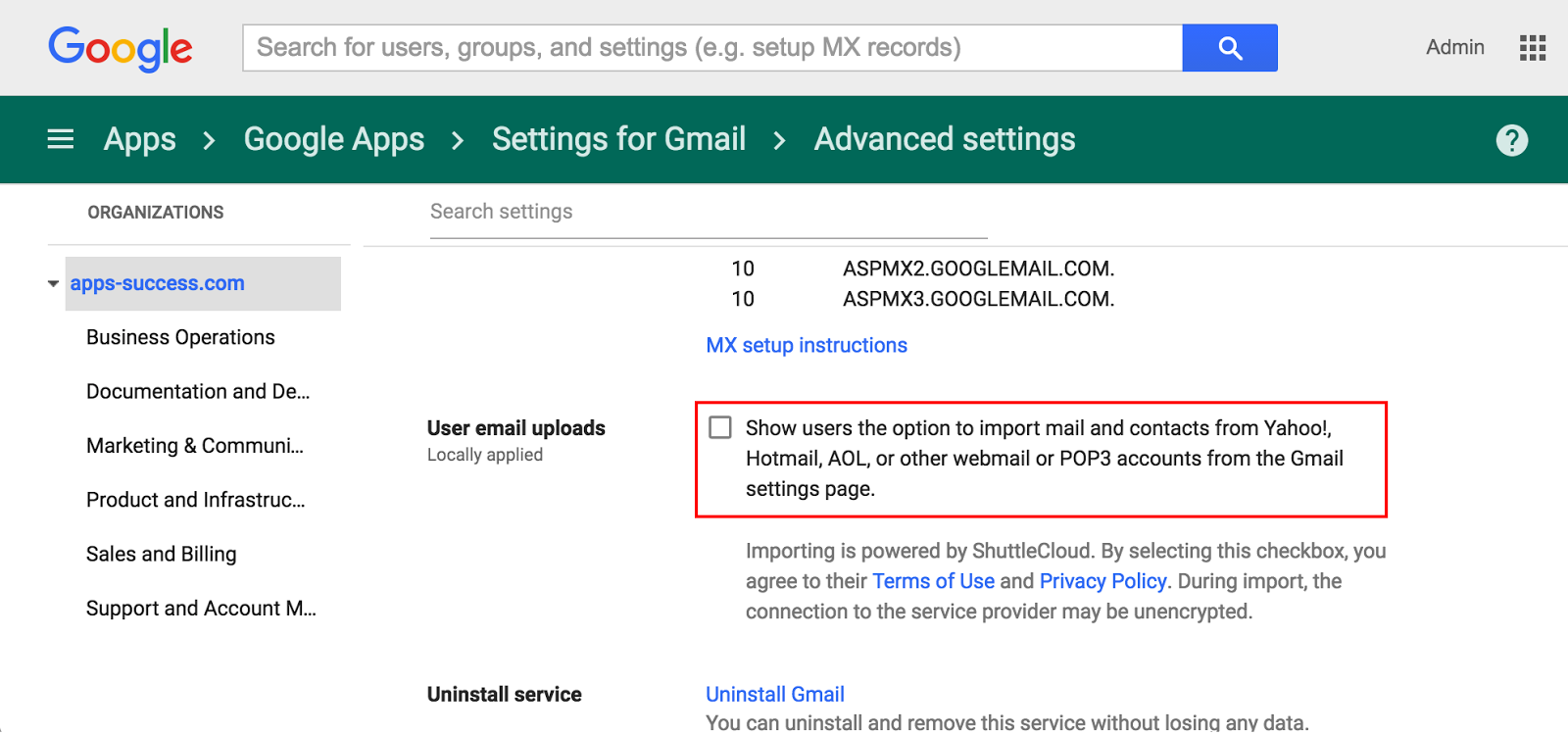Click the User email uploads heading
The image size is (1568, 735).
coord(516,428)
